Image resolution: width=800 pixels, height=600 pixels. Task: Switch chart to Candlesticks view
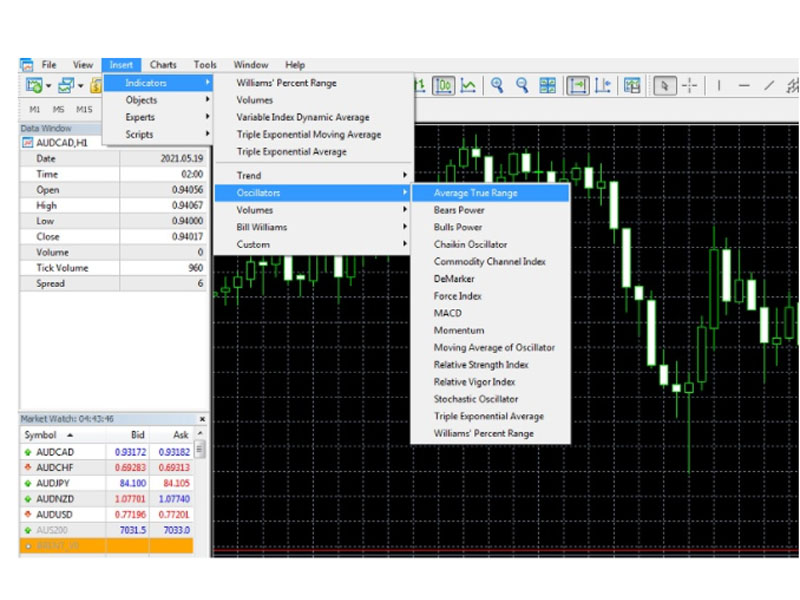coord(443,85)
